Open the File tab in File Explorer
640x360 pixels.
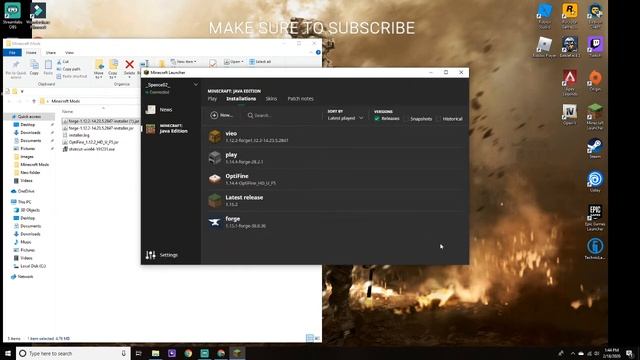[x=12, y=53]
